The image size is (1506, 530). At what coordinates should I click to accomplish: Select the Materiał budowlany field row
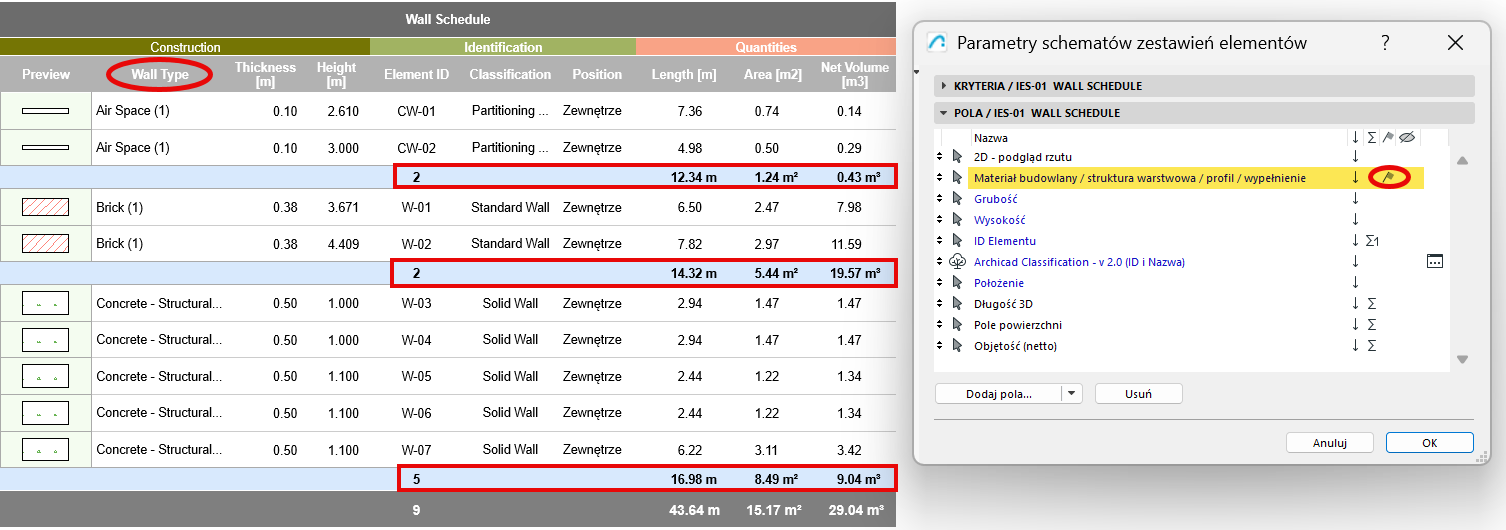coord(1195,177)
